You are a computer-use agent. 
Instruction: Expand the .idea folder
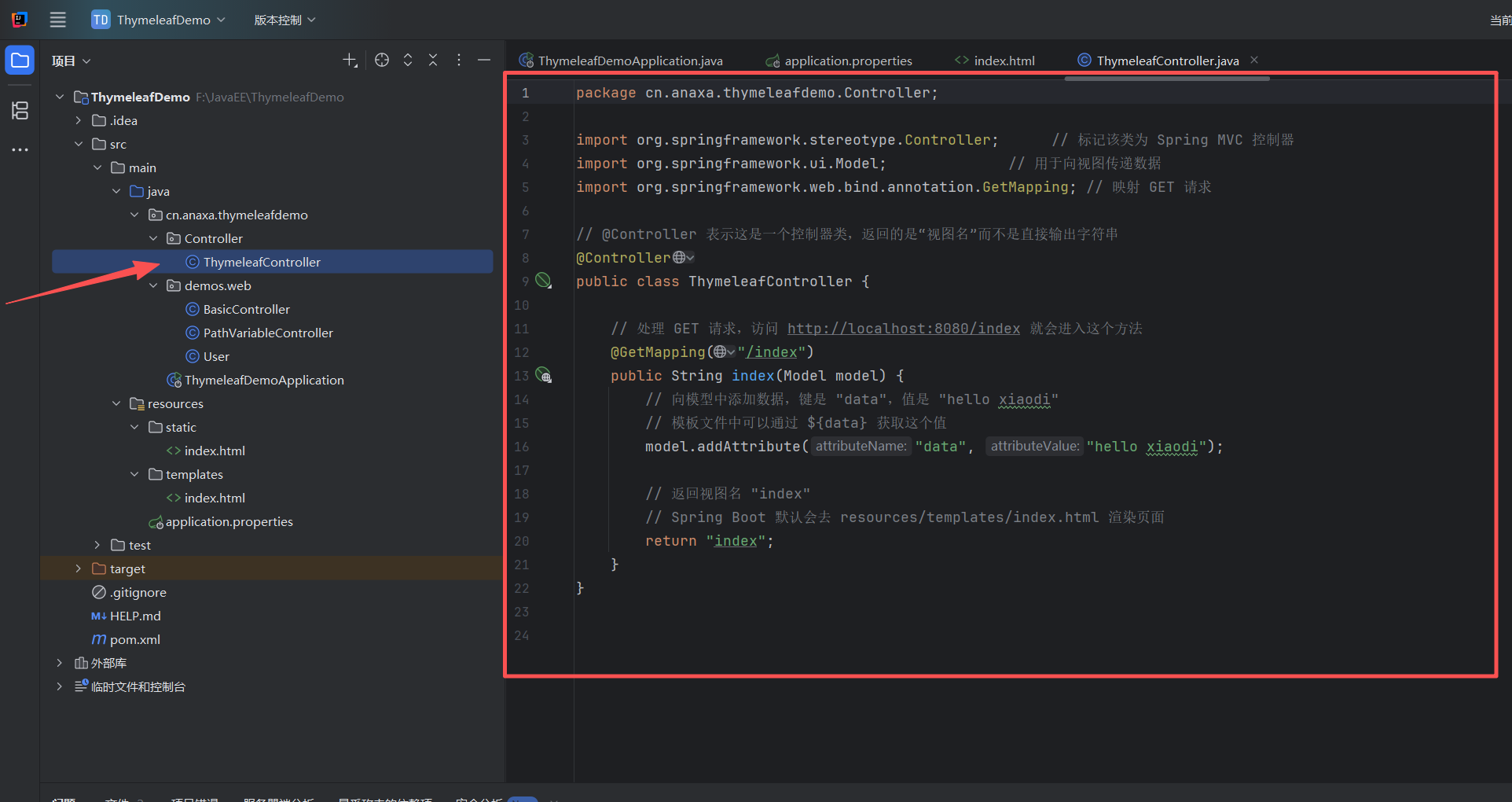[79, 120]
